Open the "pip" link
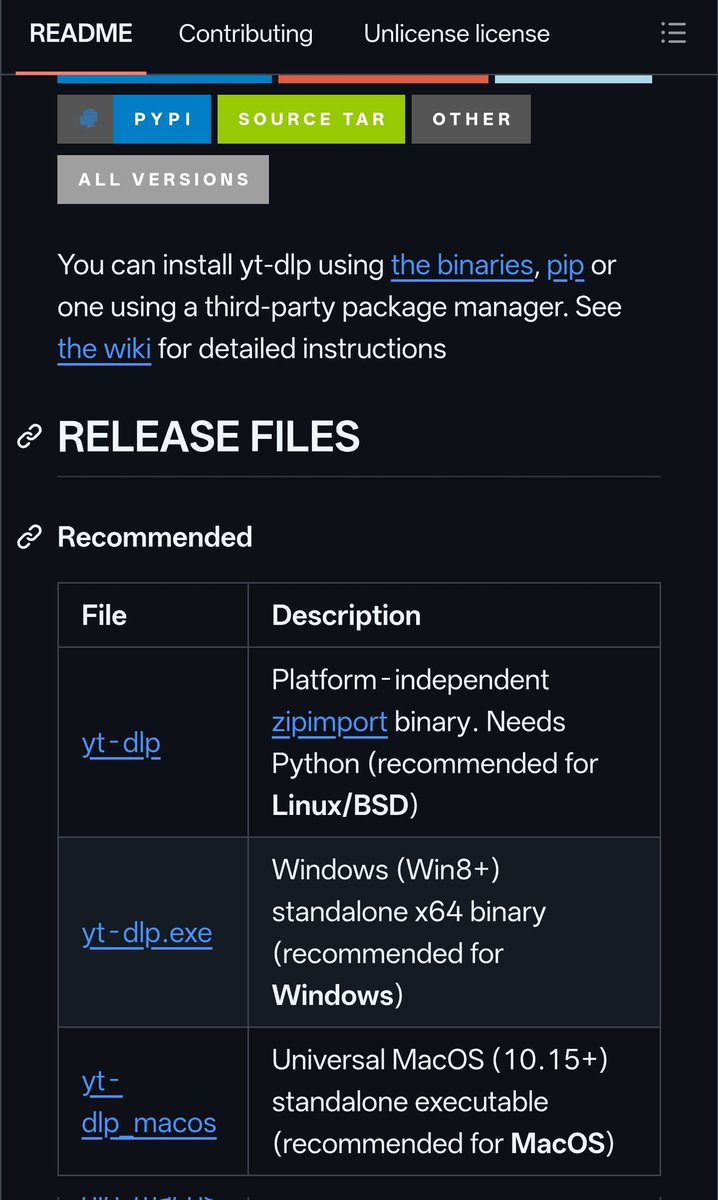 click(x=565, y=266)
